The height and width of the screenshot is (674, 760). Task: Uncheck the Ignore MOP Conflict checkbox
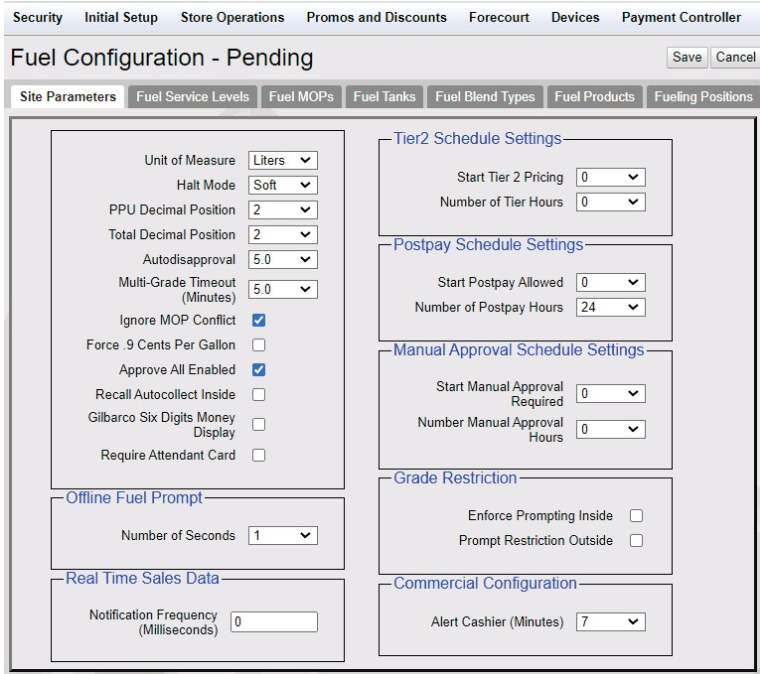coord(259,320)
